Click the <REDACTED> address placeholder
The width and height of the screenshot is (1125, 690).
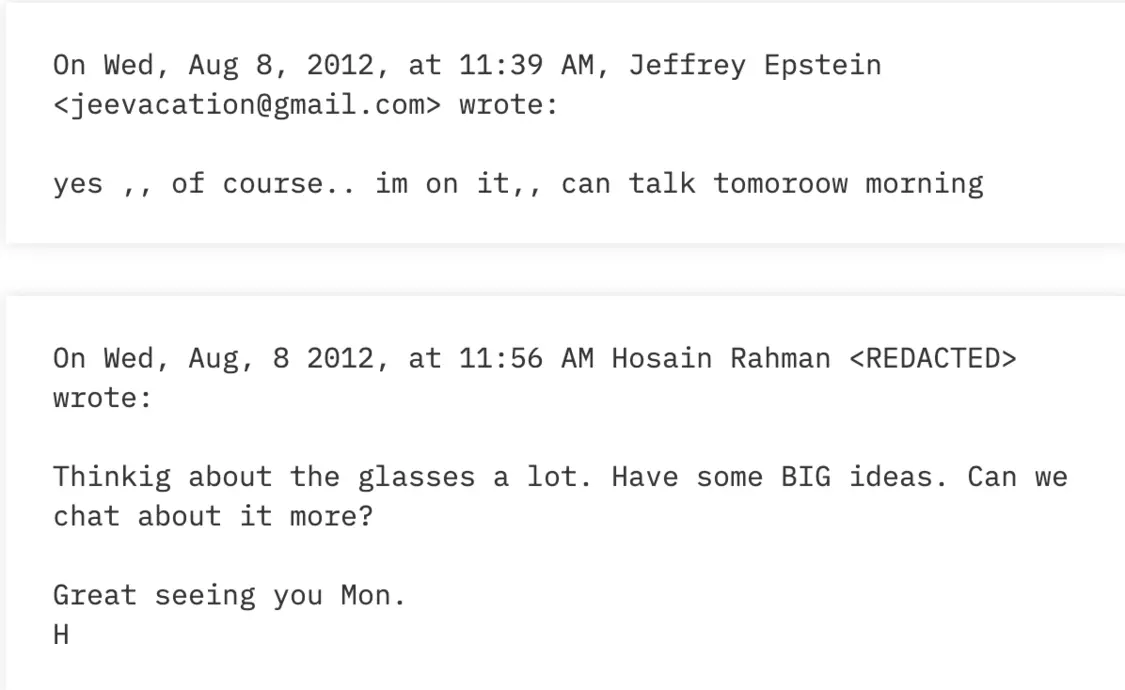tap(932, 359)
